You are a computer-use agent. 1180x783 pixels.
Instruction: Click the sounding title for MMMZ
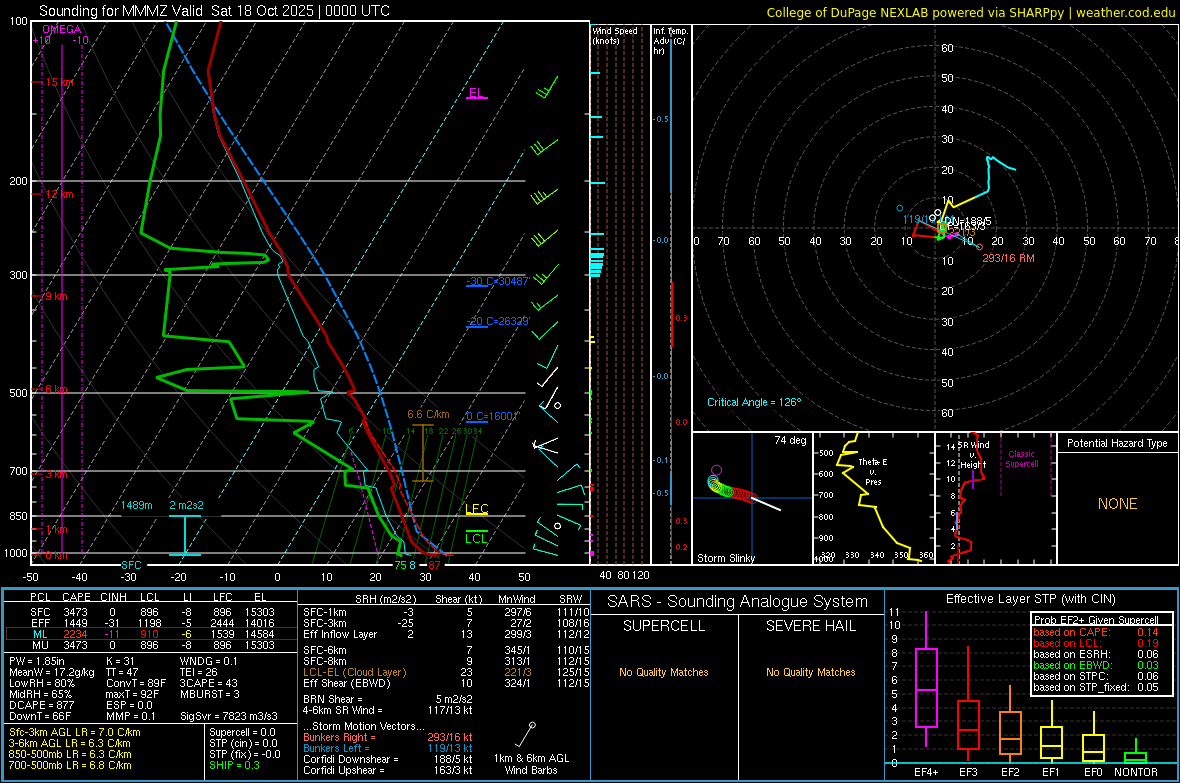[214, 11]
